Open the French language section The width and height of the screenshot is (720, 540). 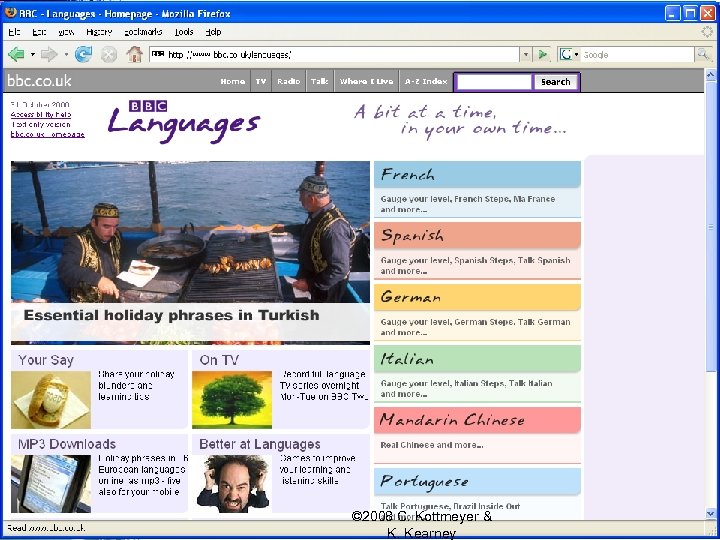pos(477,174)
